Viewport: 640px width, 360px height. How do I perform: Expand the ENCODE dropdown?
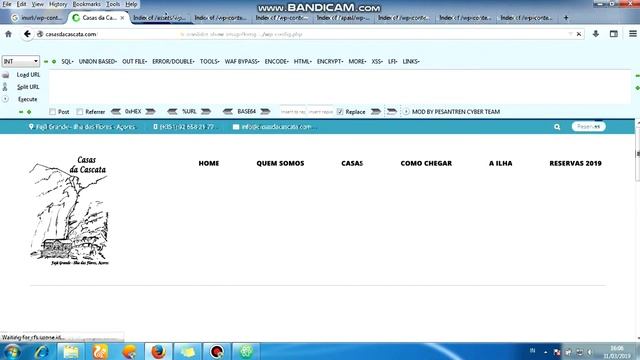pos(276,61)
